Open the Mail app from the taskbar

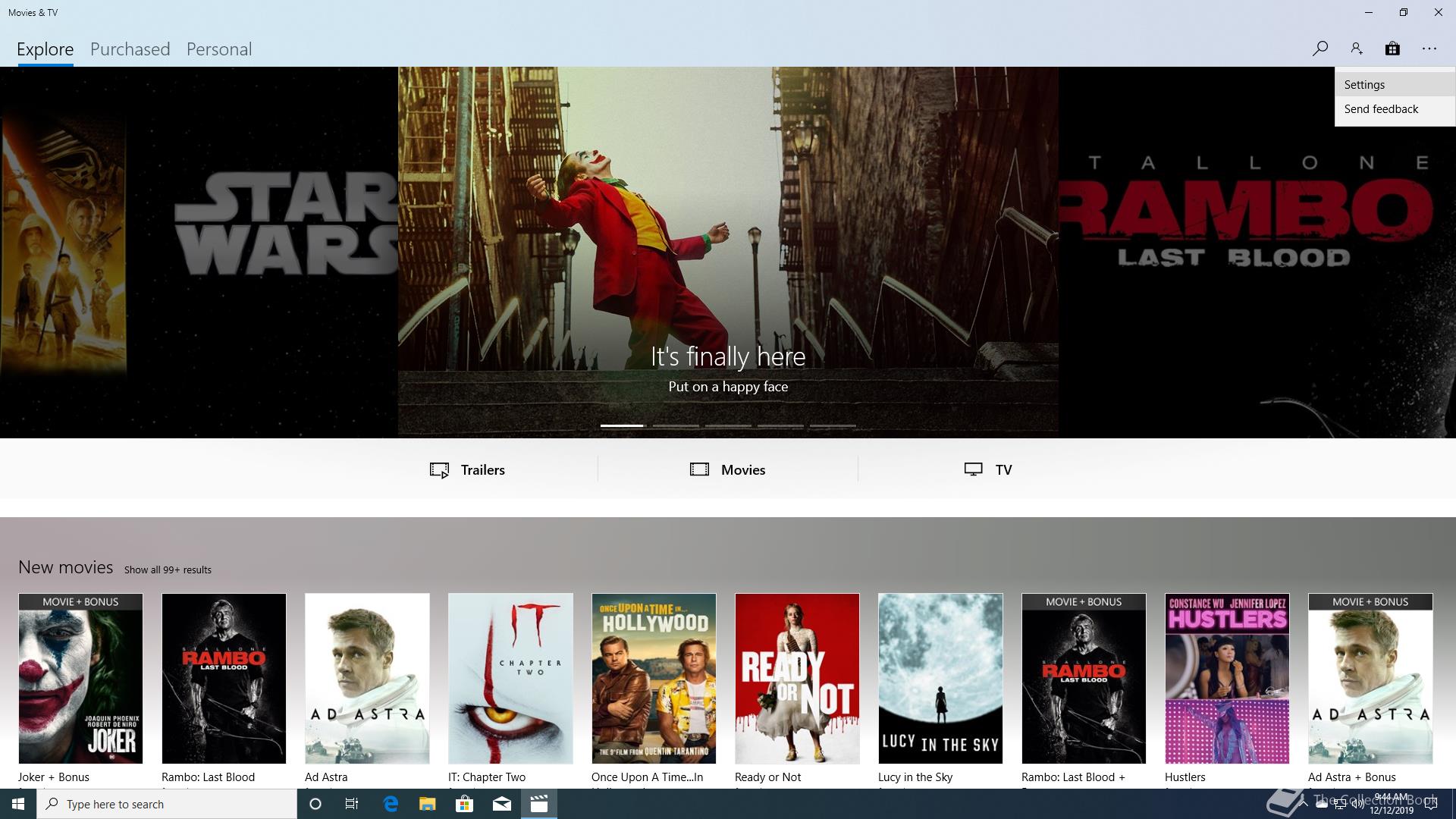pyautogui.click(x=502, y=804)
